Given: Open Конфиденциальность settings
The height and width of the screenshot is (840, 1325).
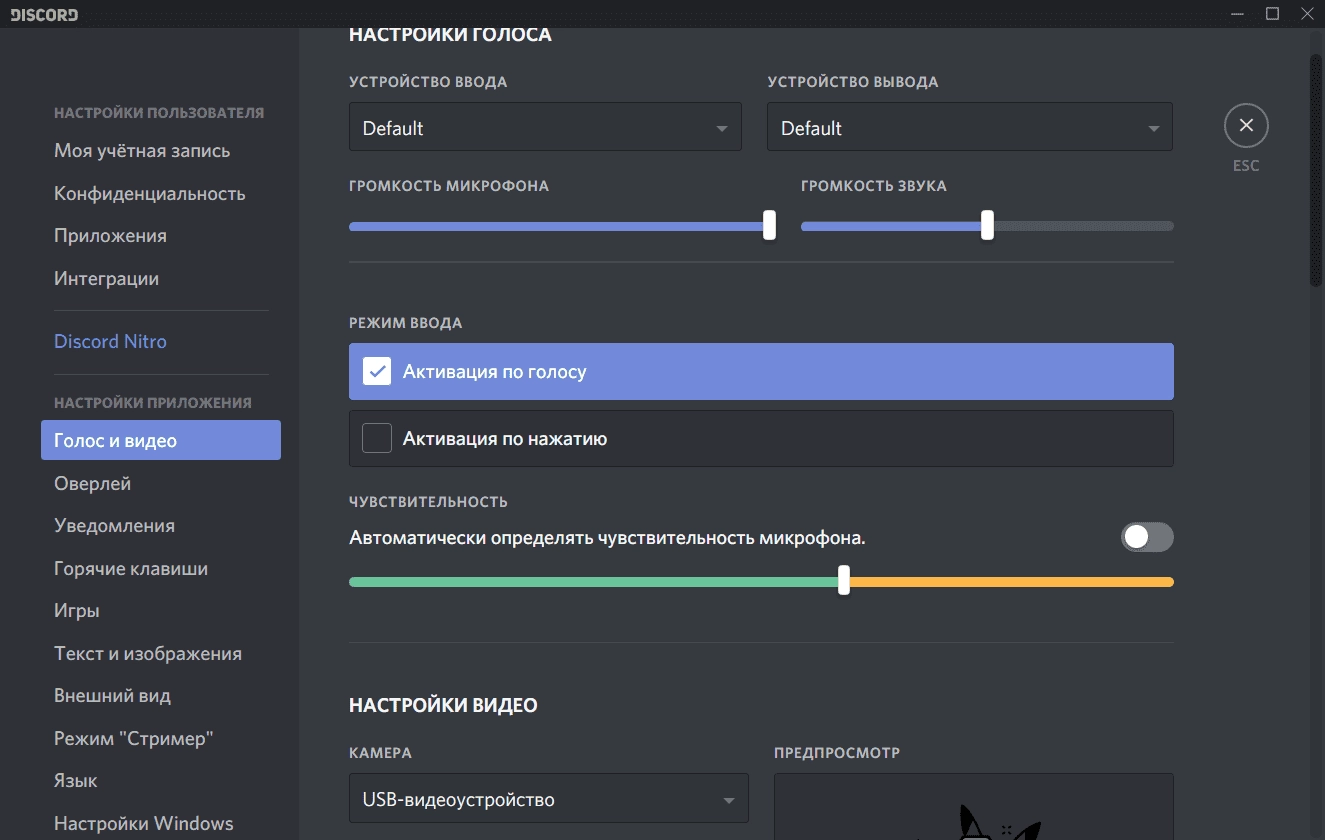Looking at the screenshot, I should (150, 193).
